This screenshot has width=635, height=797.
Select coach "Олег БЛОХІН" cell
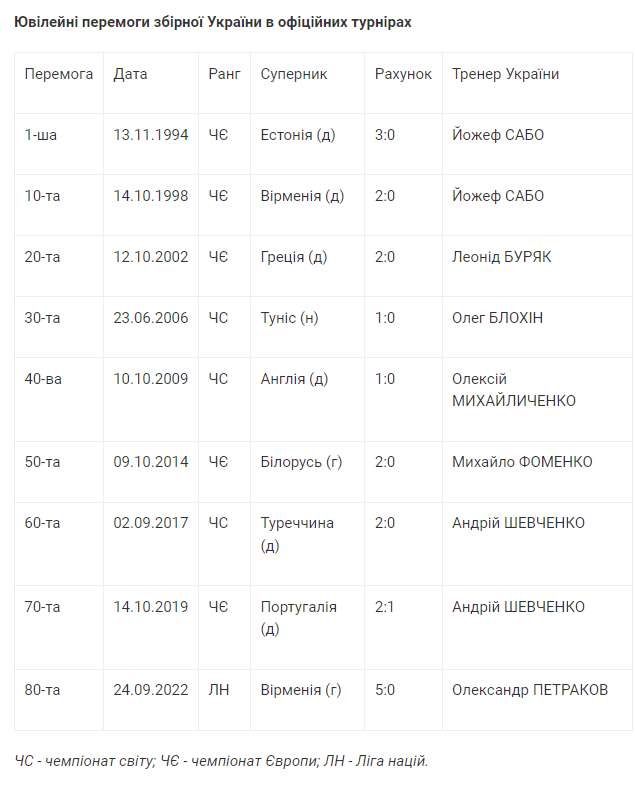coord(498,318)
